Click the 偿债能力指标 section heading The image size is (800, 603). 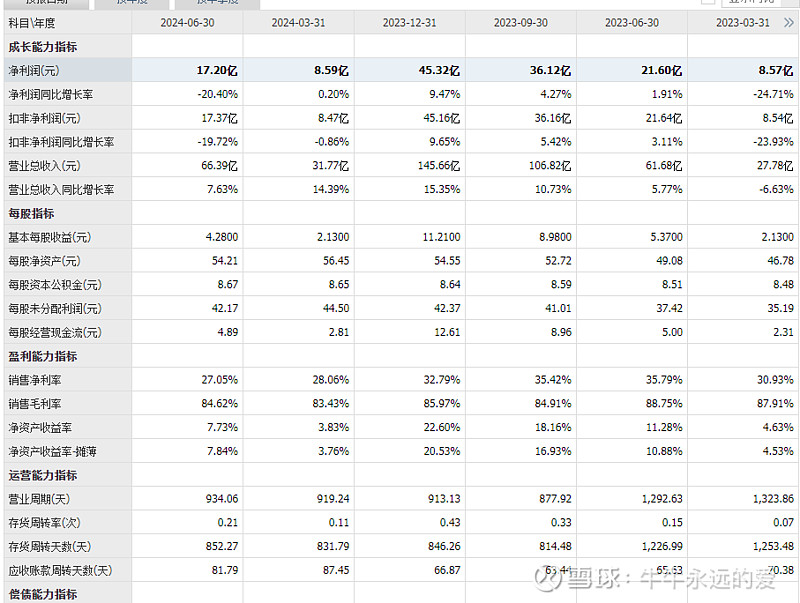coord(43,594)
